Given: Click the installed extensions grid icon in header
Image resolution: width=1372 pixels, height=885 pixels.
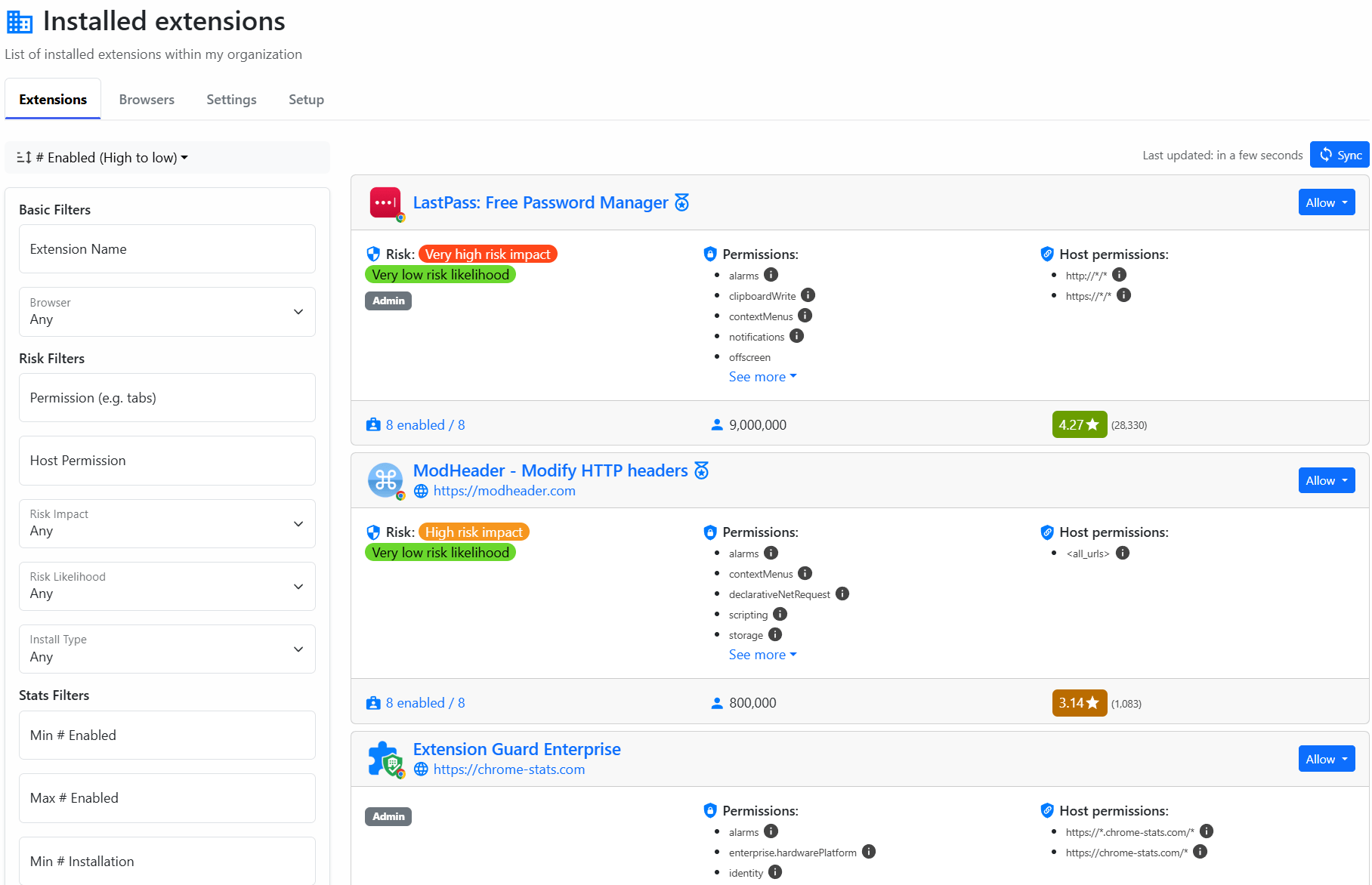Looking at the screenshot, I should click(x=20, y=23).
